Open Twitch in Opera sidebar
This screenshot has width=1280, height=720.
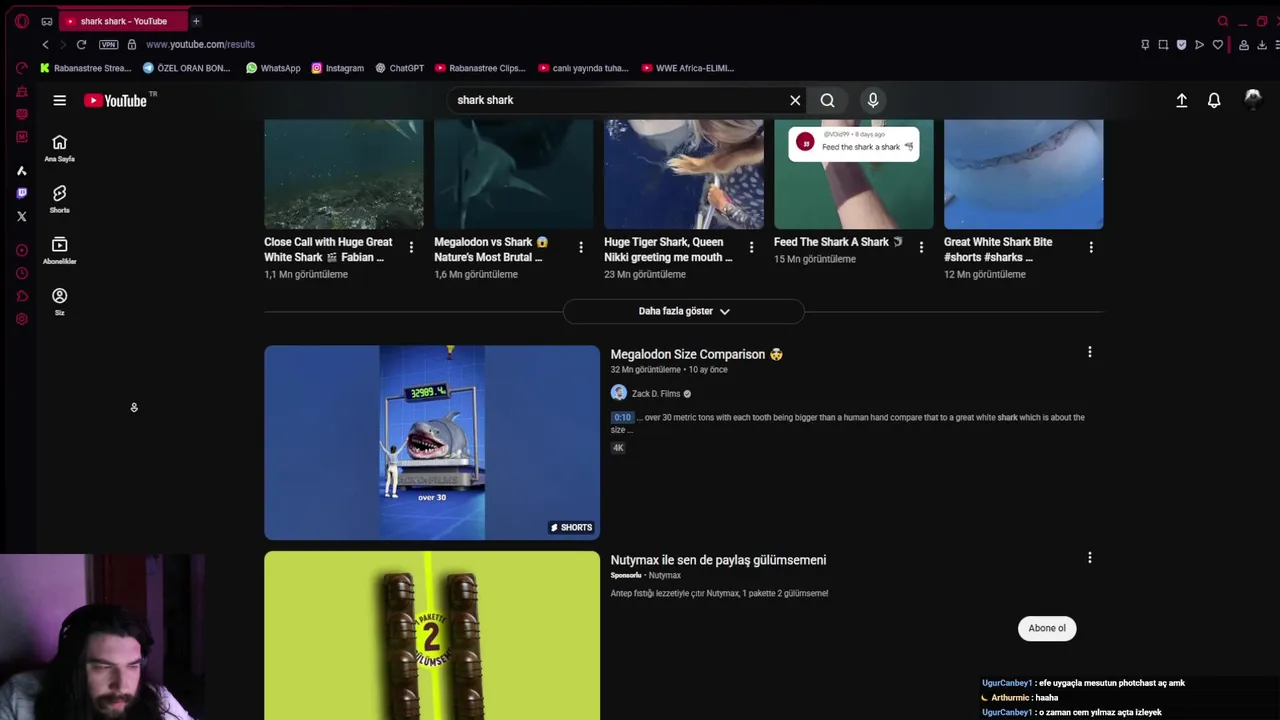pos(22,193)
